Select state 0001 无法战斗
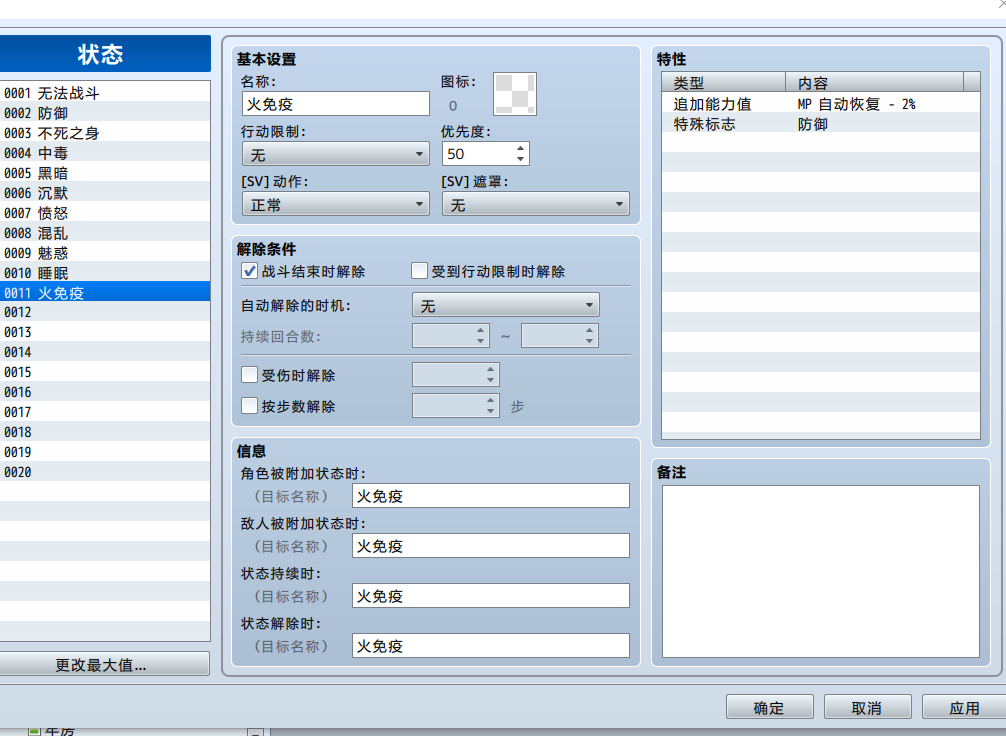Viewport: 1006px width, 736px height. click(105, 93)
